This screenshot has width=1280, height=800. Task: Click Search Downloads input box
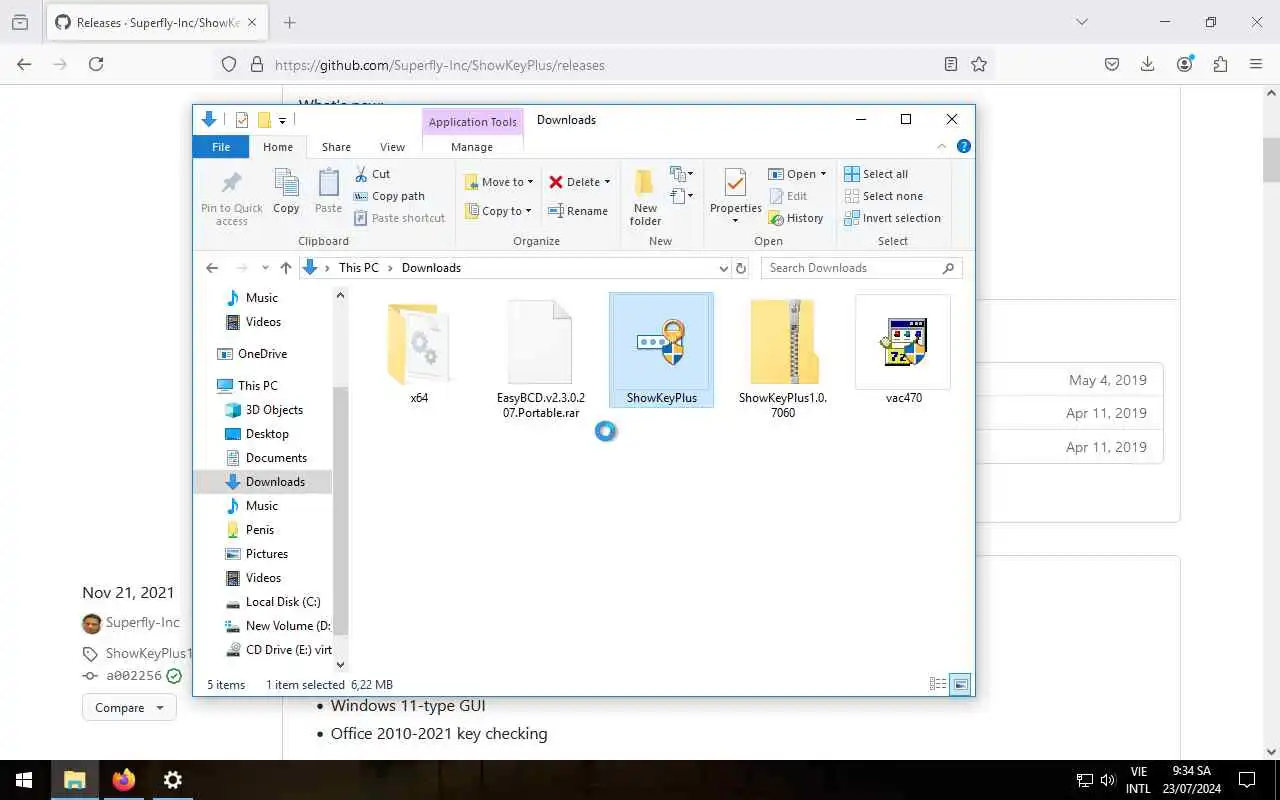tap(862, 268)
